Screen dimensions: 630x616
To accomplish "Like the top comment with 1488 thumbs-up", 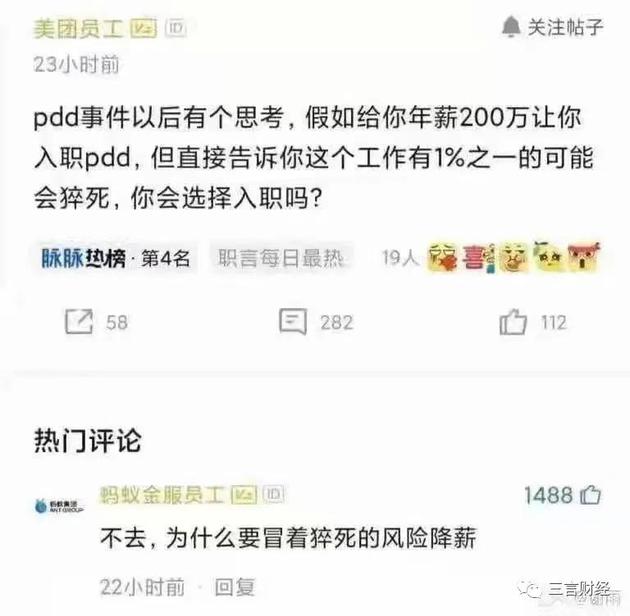I will [x=591, y=495].
